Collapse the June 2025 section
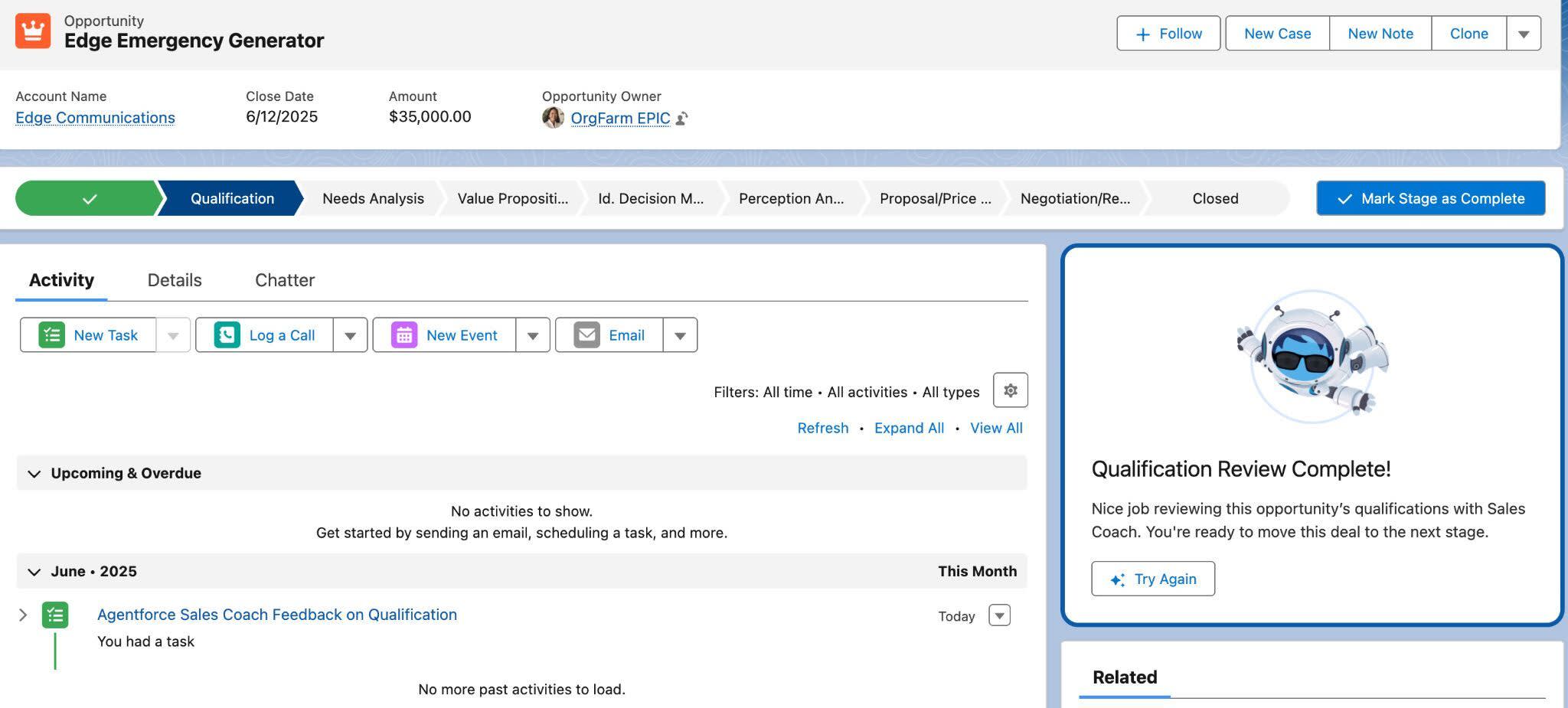This screenshot has height=708, width=1568. click(34, 572)
